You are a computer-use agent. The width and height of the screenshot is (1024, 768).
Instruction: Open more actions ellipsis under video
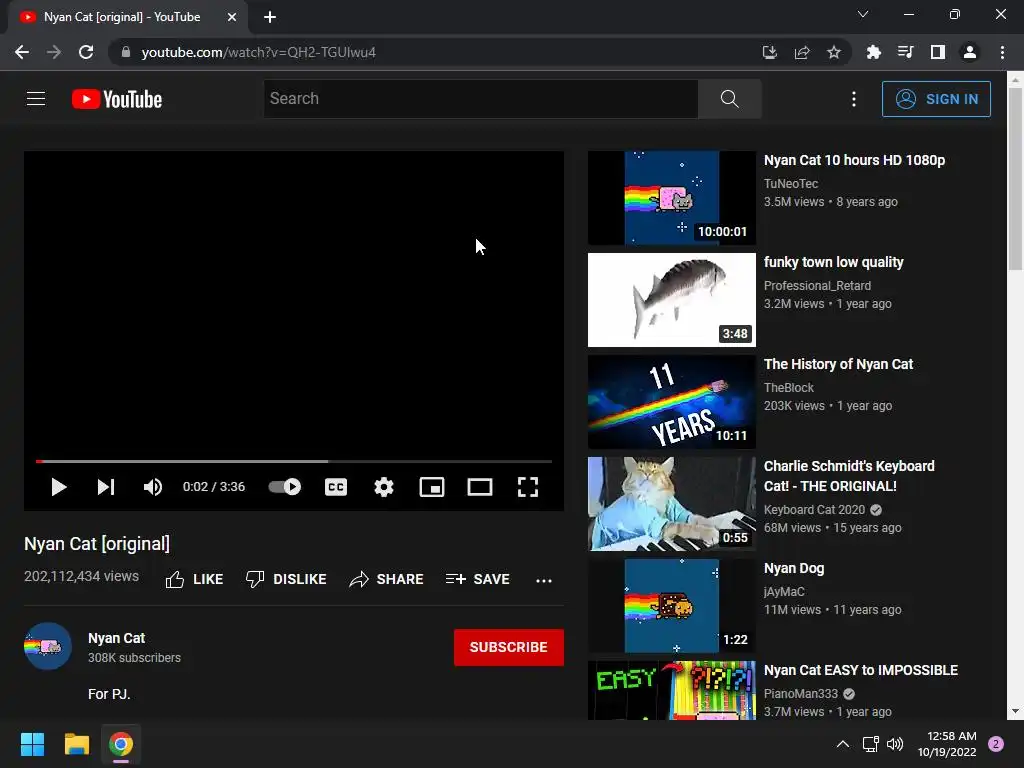click(543, 580)
